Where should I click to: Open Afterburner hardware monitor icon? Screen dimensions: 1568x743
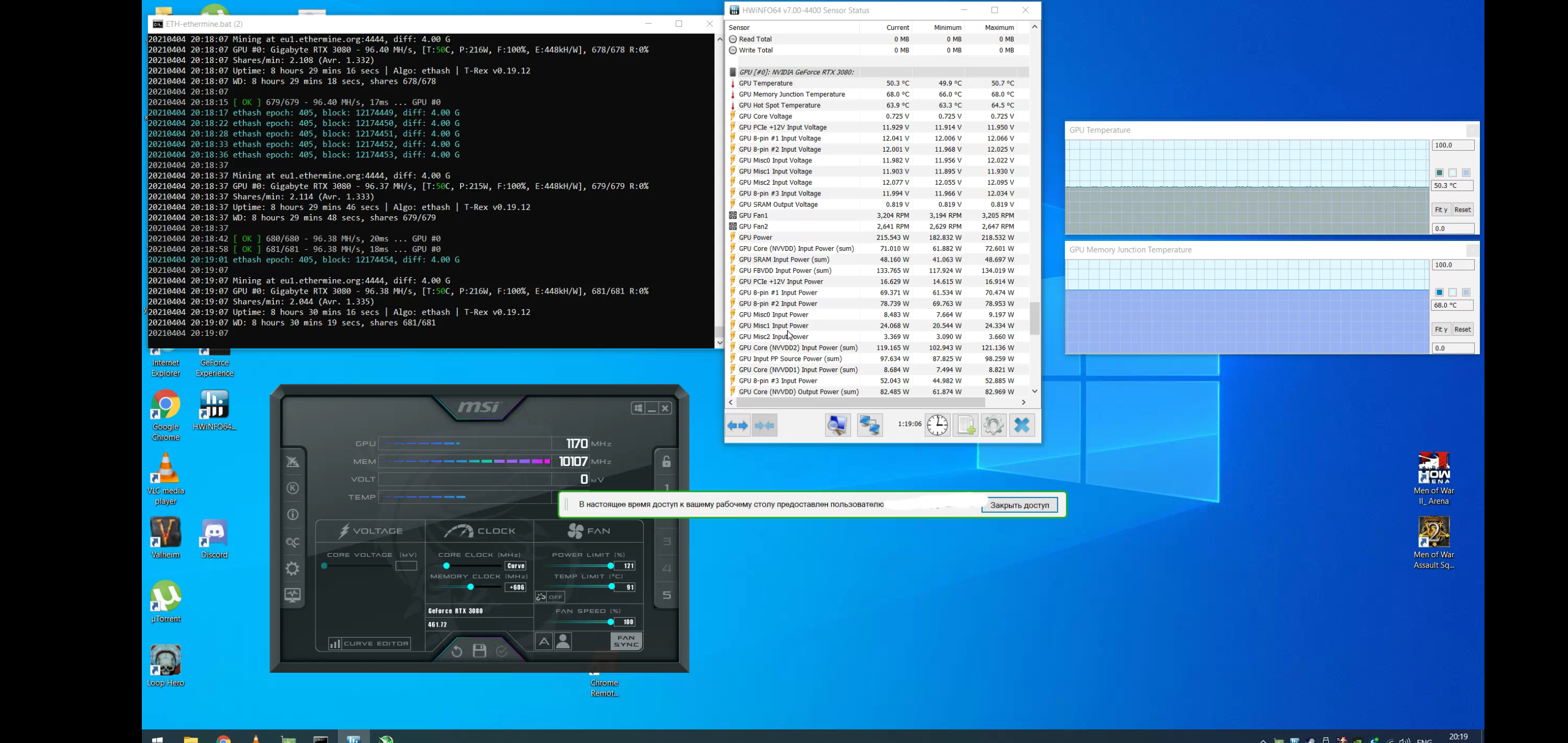coord(293,595)
